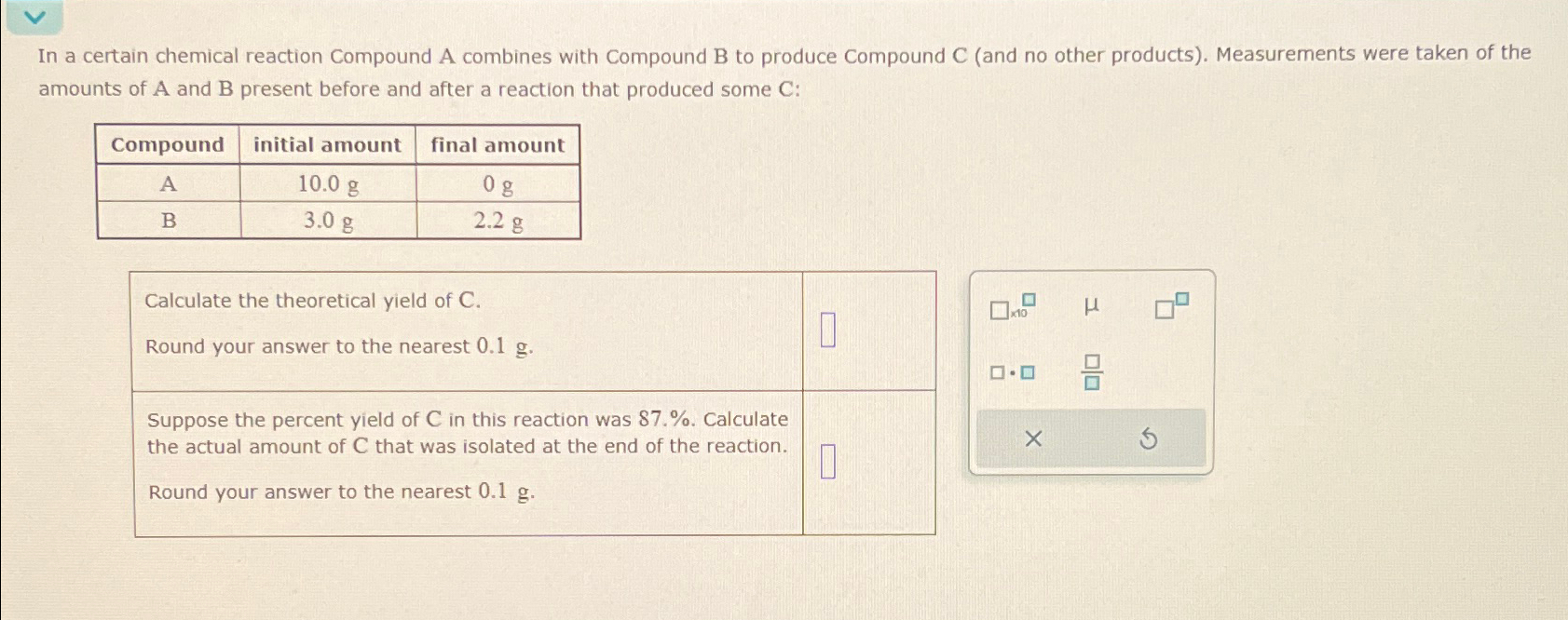This screenshot has height=620, width=1568.
Task: Select Compound A's row label
Action: [167, 184]
